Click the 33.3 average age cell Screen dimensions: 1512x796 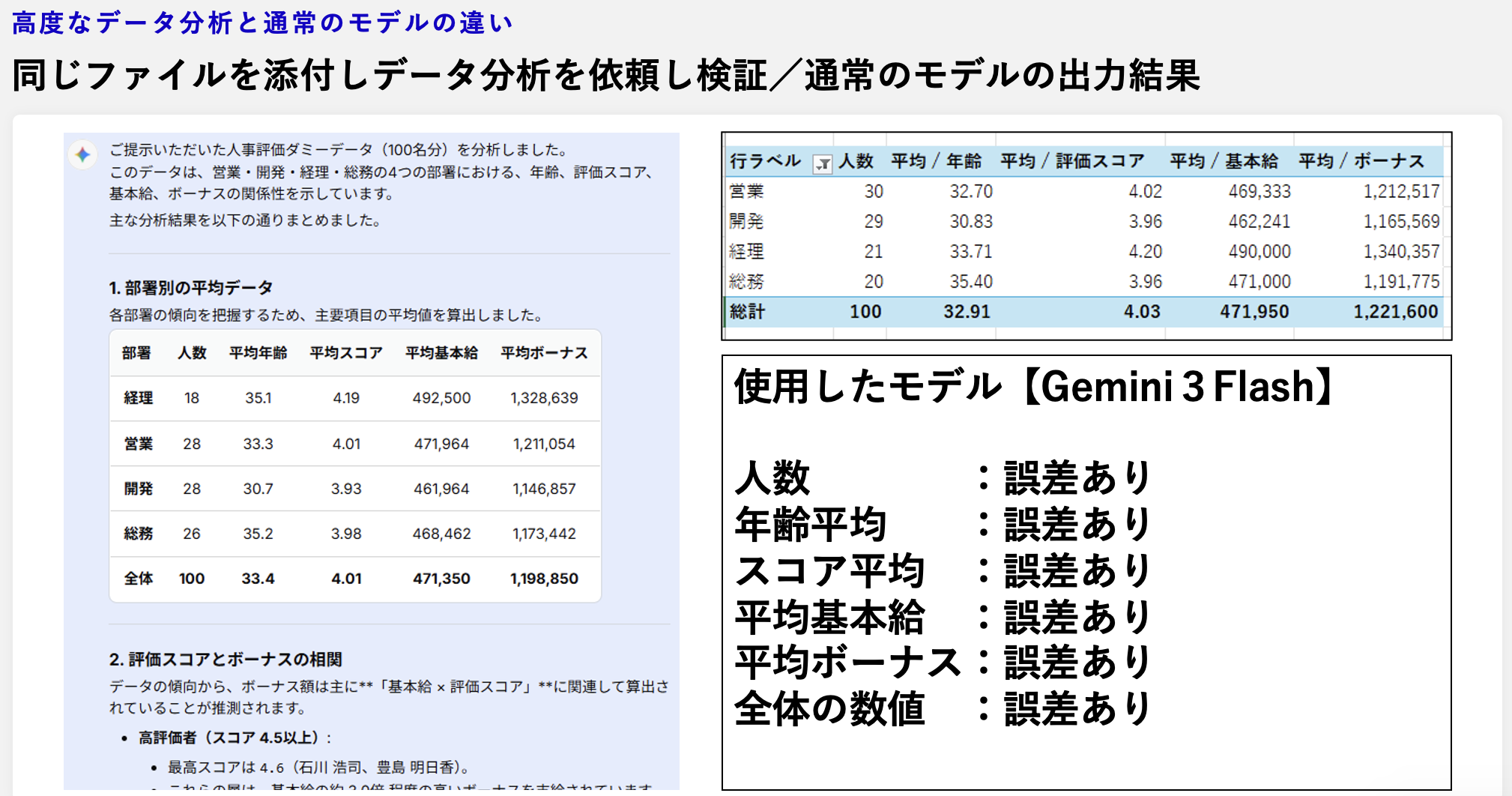pyautogui.click(x=258, y=444)
